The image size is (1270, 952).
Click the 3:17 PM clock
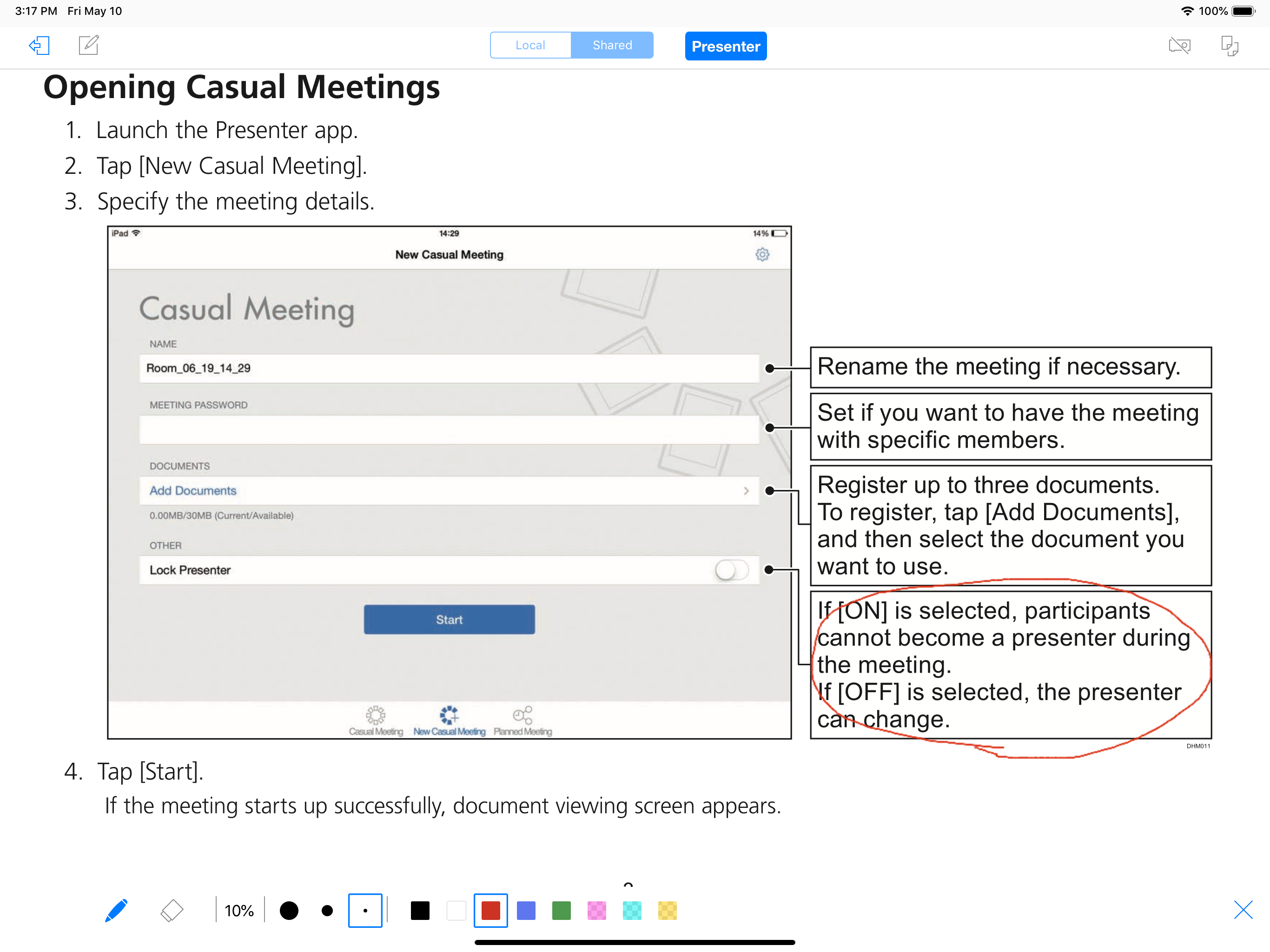pos(36,11)
